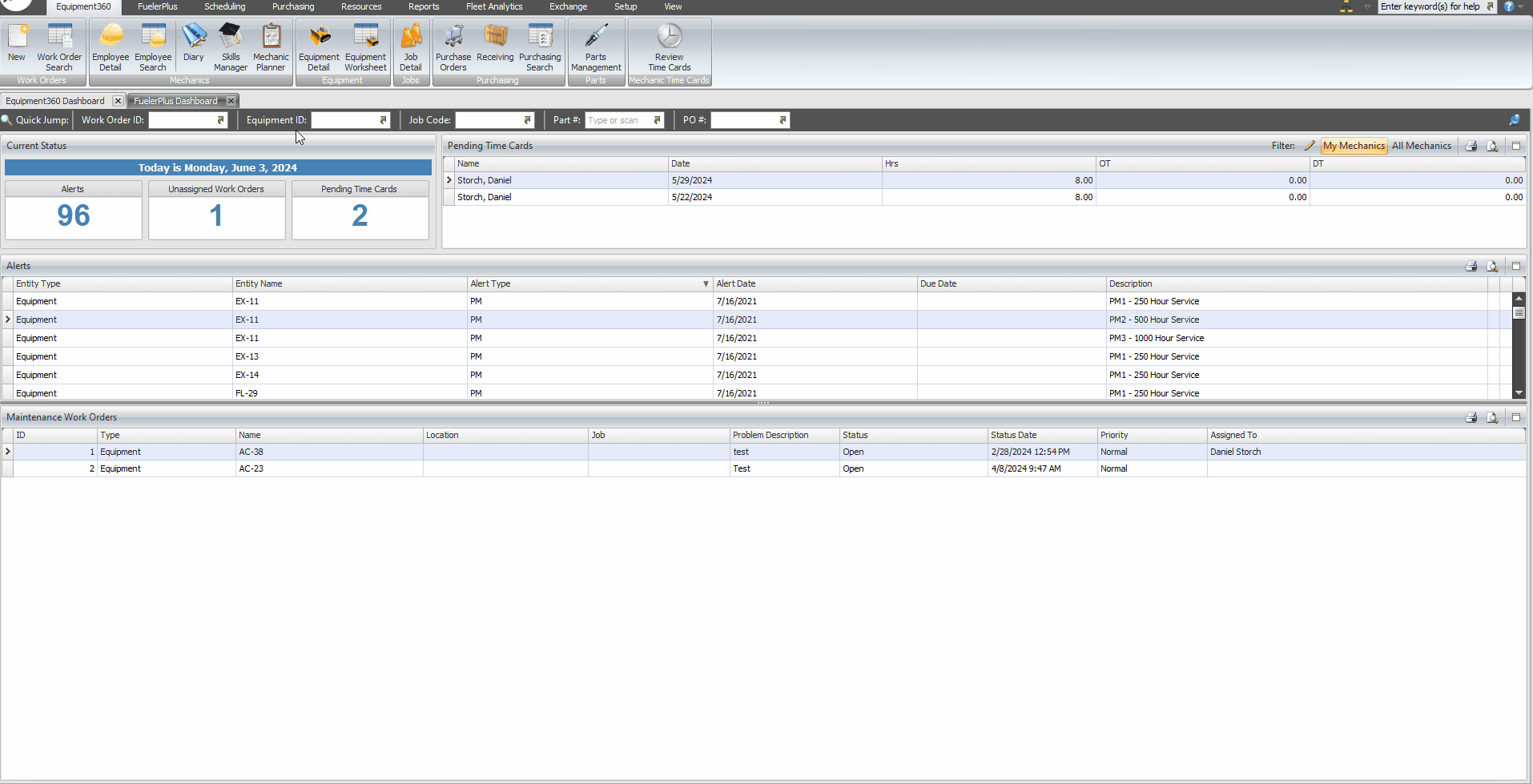Open Mechanic Planner

pyautogui.click(x=271, y=46)
